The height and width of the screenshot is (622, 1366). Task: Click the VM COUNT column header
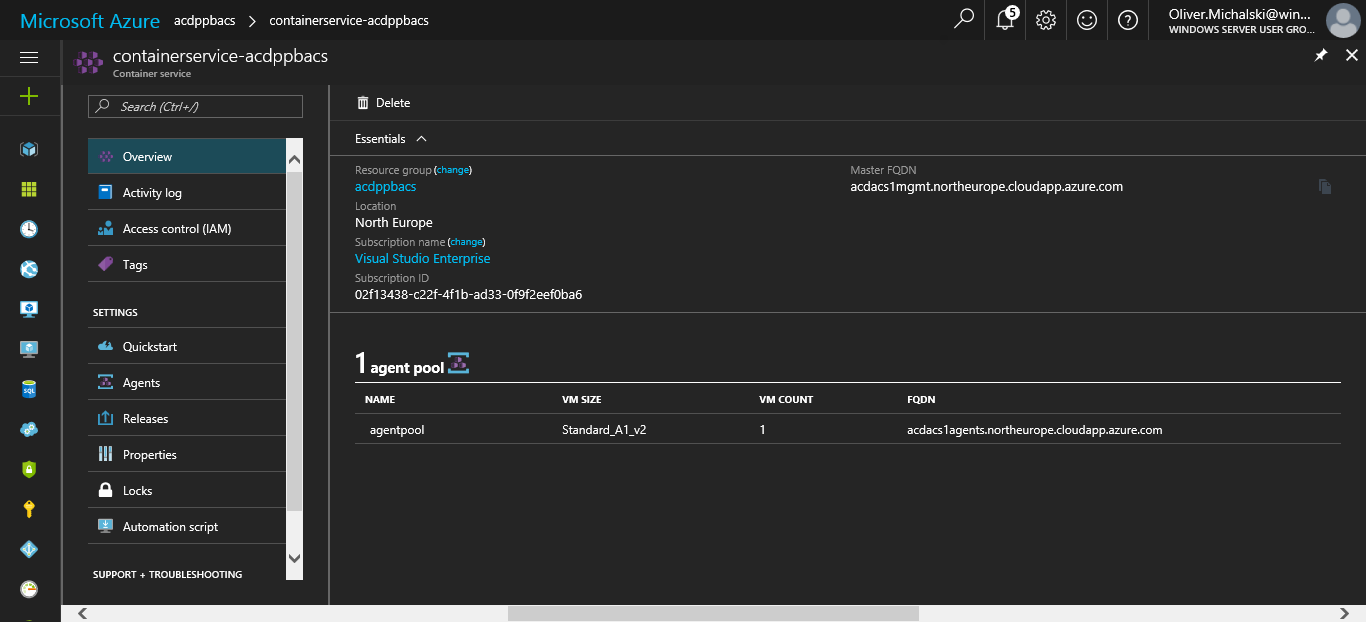click(x=786, y=399)
